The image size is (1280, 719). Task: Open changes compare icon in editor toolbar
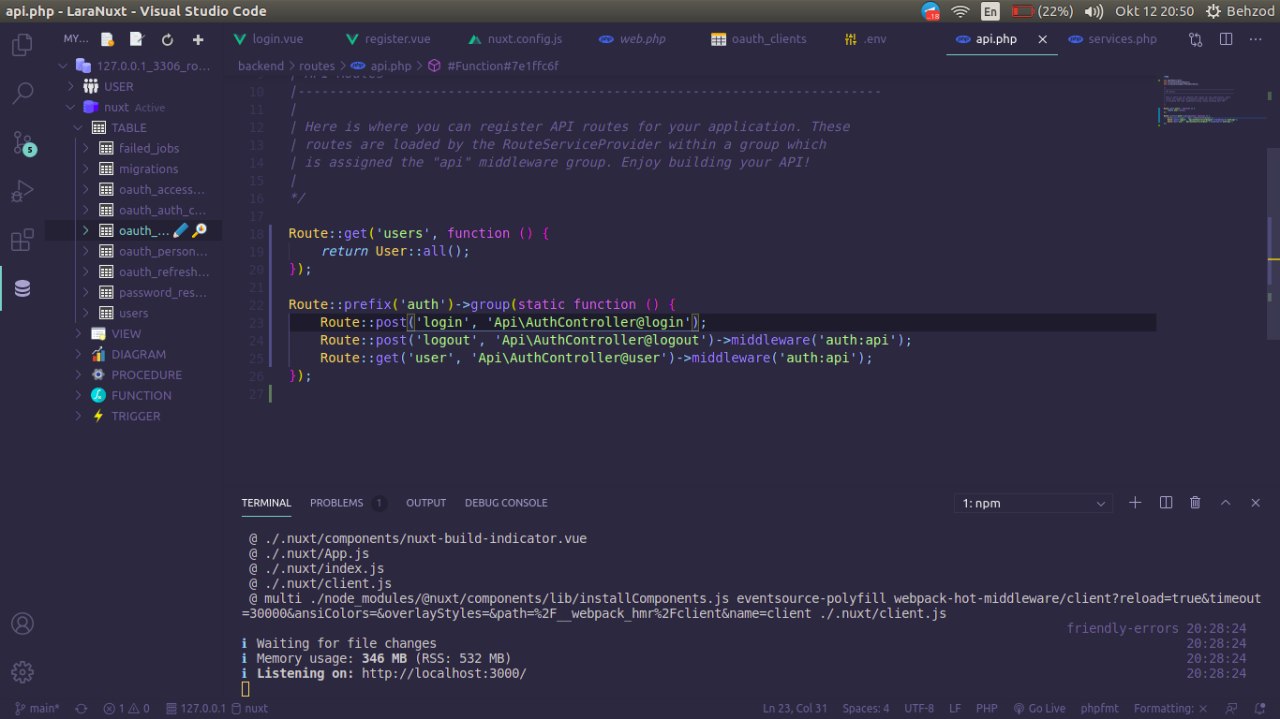click(1196, 39)
